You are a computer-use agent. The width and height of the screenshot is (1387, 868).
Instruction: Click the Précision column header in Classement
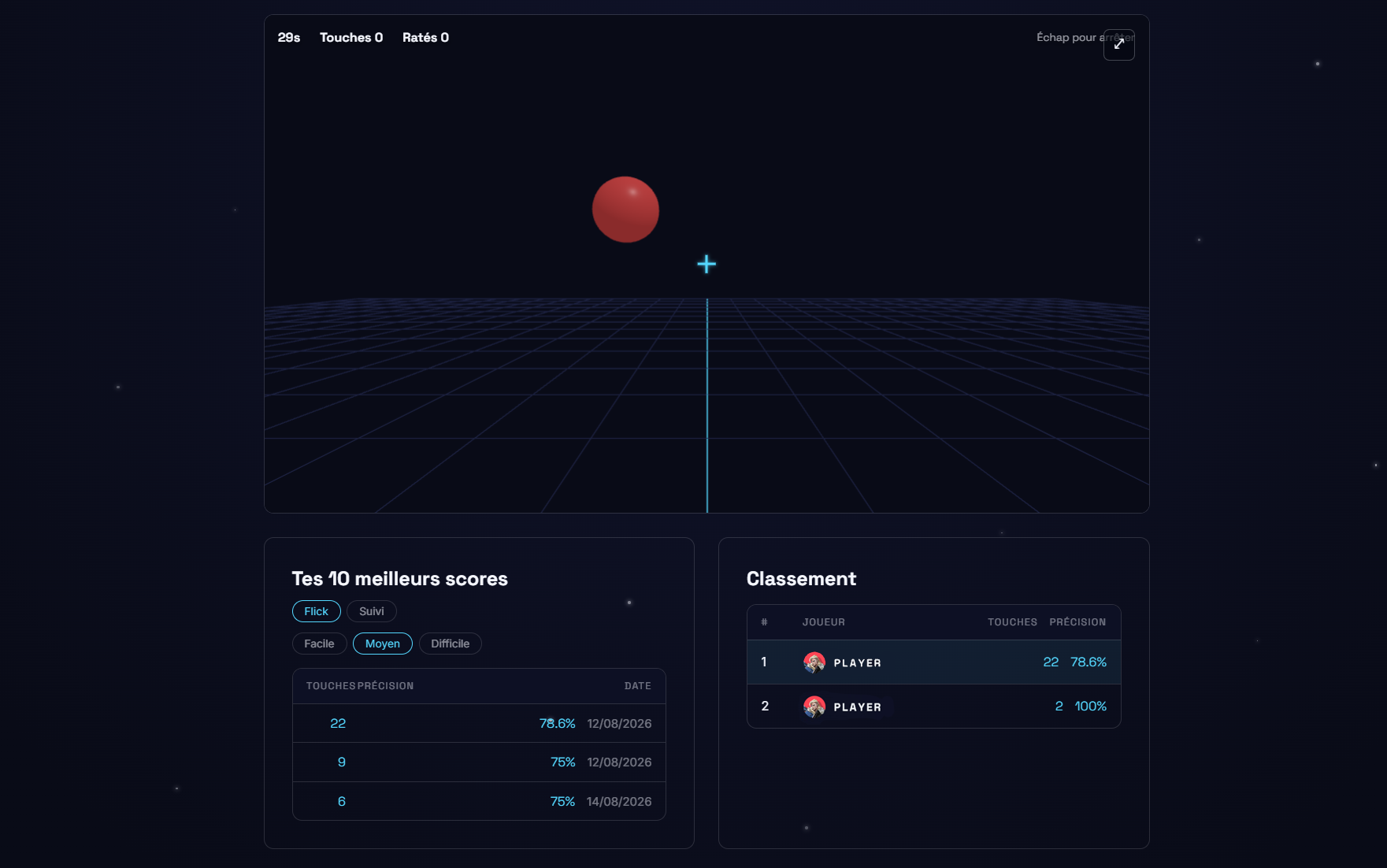click(x=1077, y=622)
